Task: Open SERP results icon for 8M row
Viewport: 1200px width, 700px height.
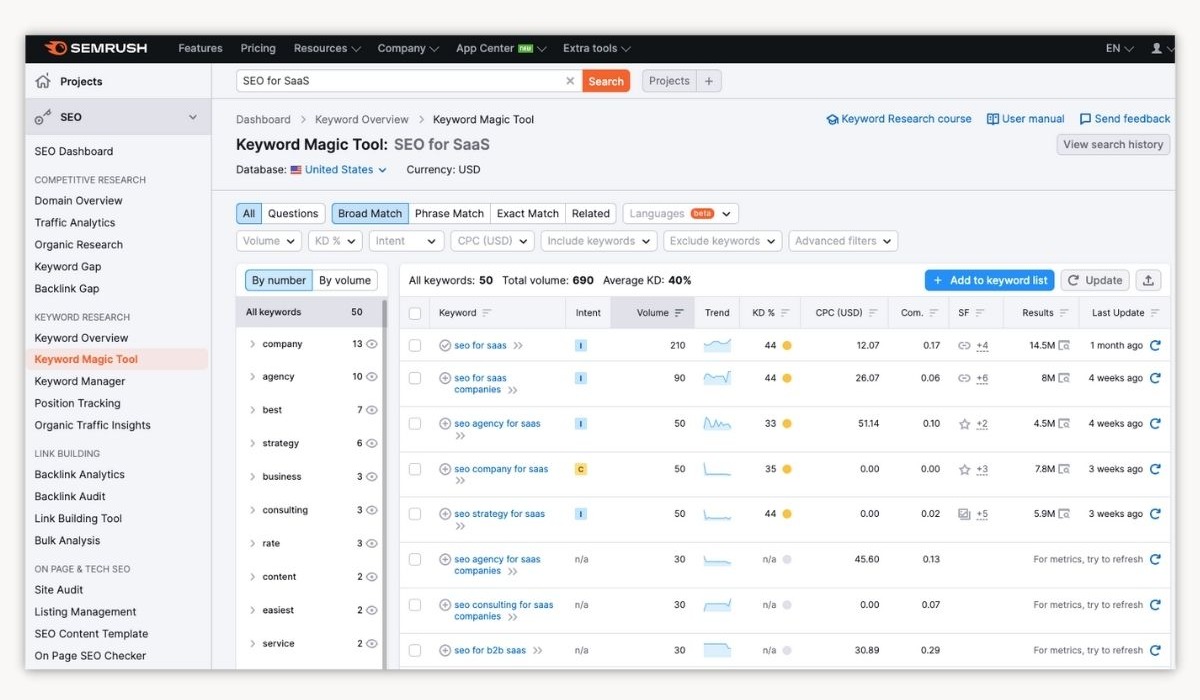Action: (x=1064, y=378)
